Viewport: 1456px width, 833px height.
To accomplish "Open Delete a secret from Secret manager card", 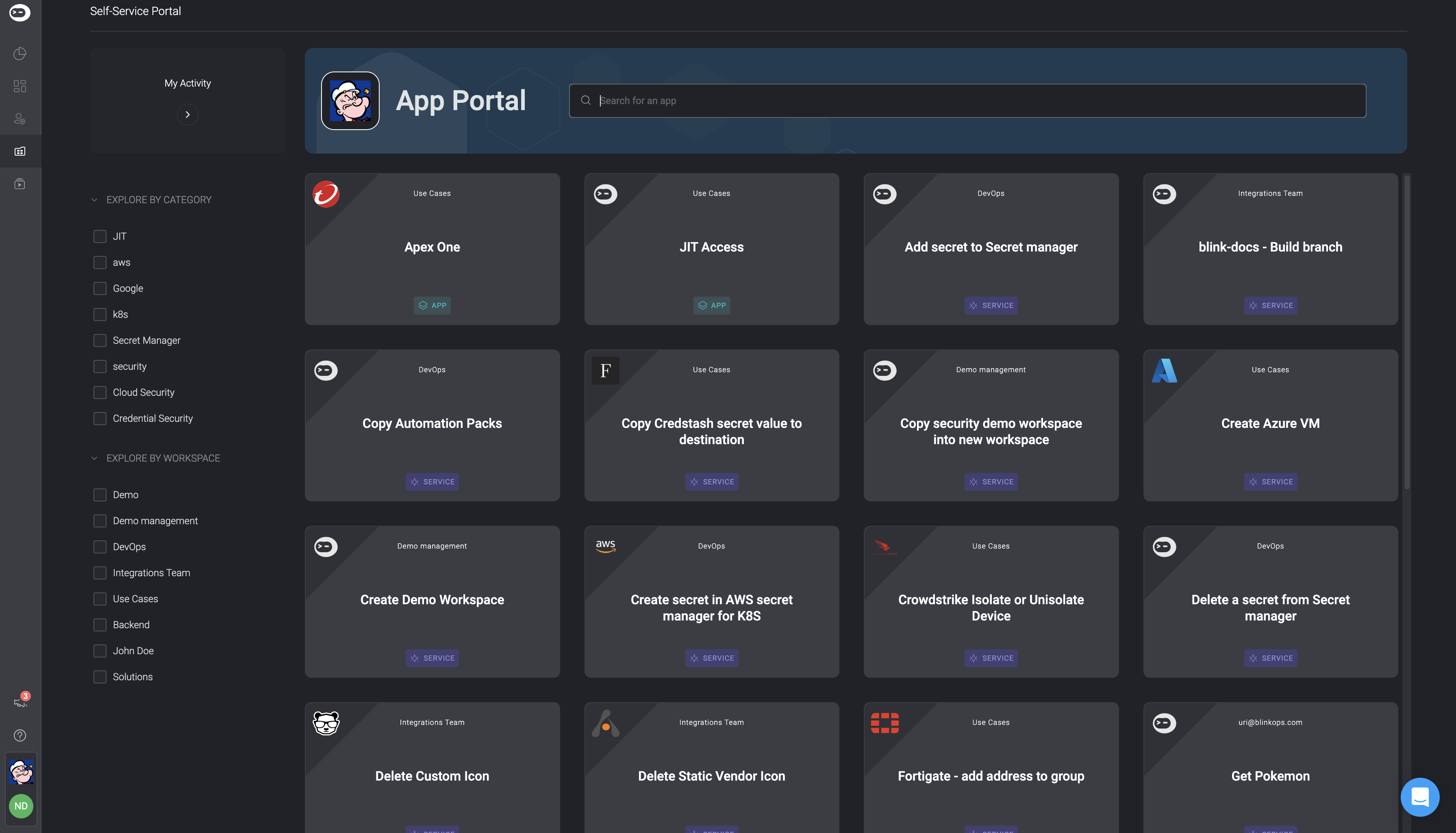I will point(1270,602).
